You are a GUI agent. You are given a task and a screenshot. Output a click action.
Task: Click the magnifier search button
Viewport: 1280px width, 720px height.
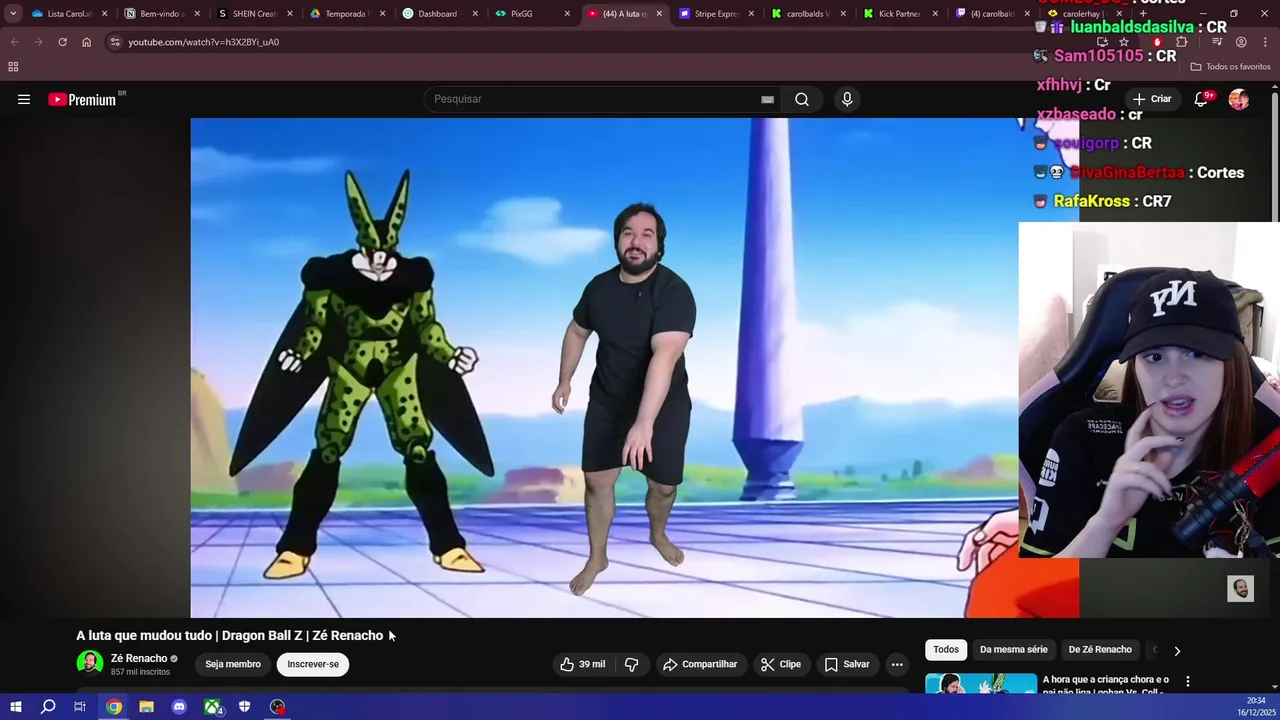802,99
